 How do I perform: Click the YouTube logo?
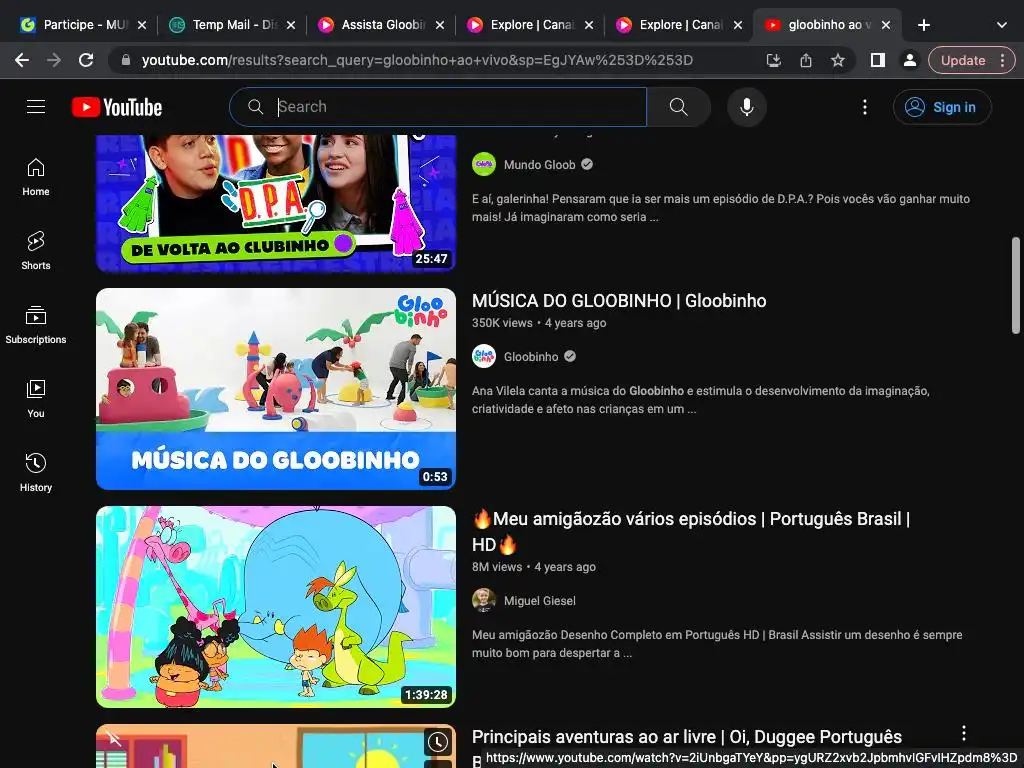117,107
